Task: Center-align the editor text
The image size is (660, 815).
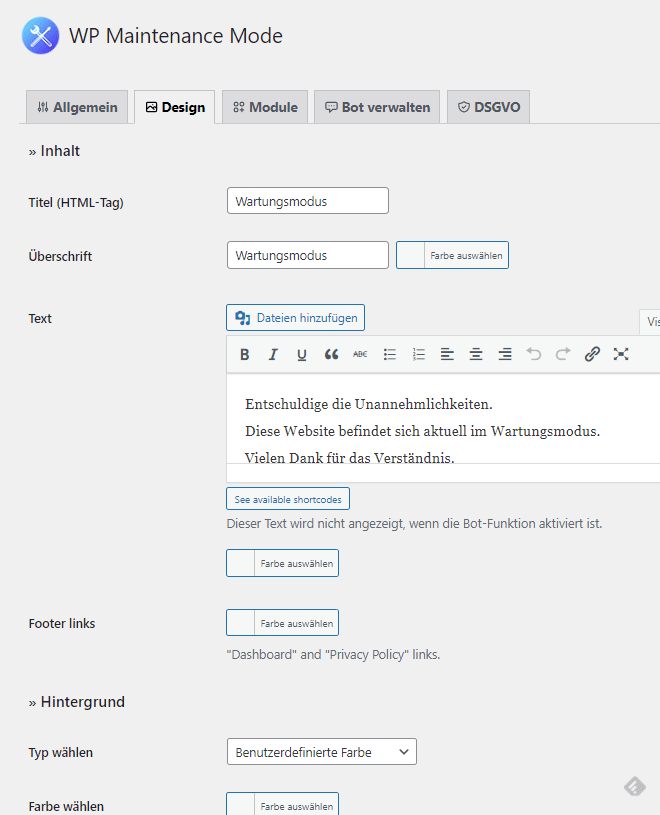Action: pyautogui.click(x=476, y=354)
